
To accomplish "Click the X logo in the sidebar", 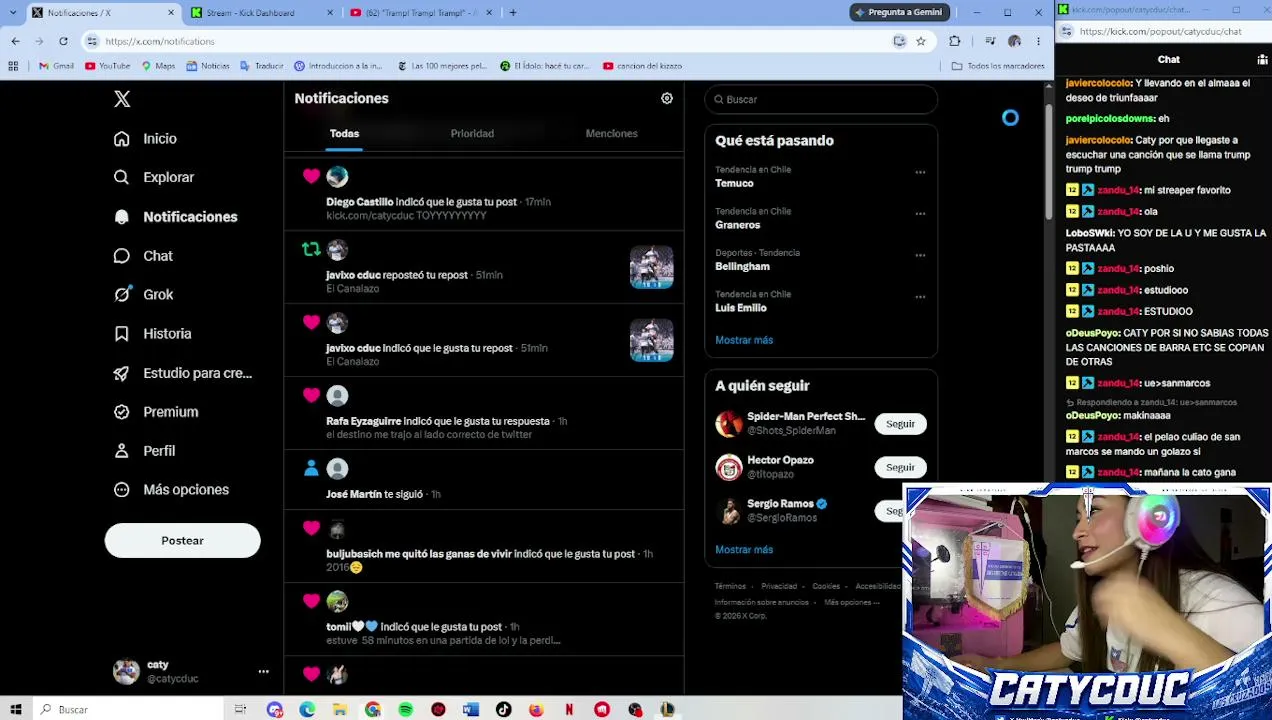I will coord(122,99).
